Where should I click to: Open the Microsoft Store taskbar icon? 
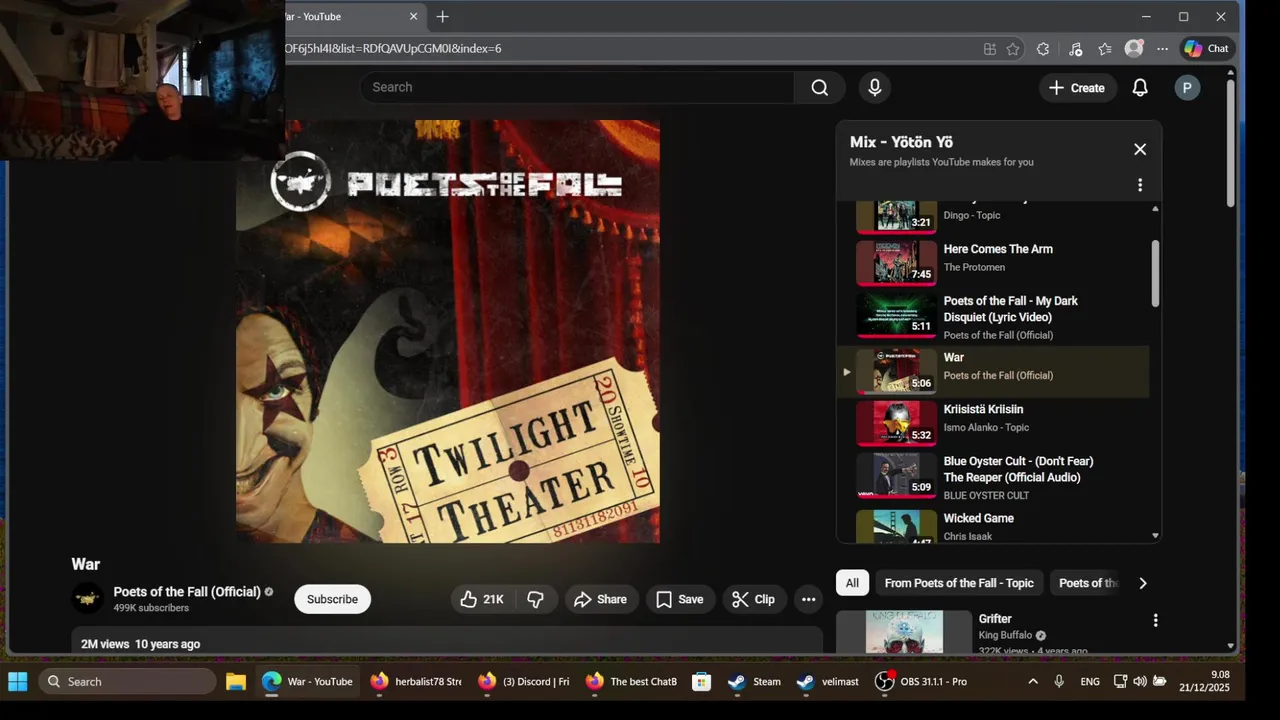pos(701,681)
